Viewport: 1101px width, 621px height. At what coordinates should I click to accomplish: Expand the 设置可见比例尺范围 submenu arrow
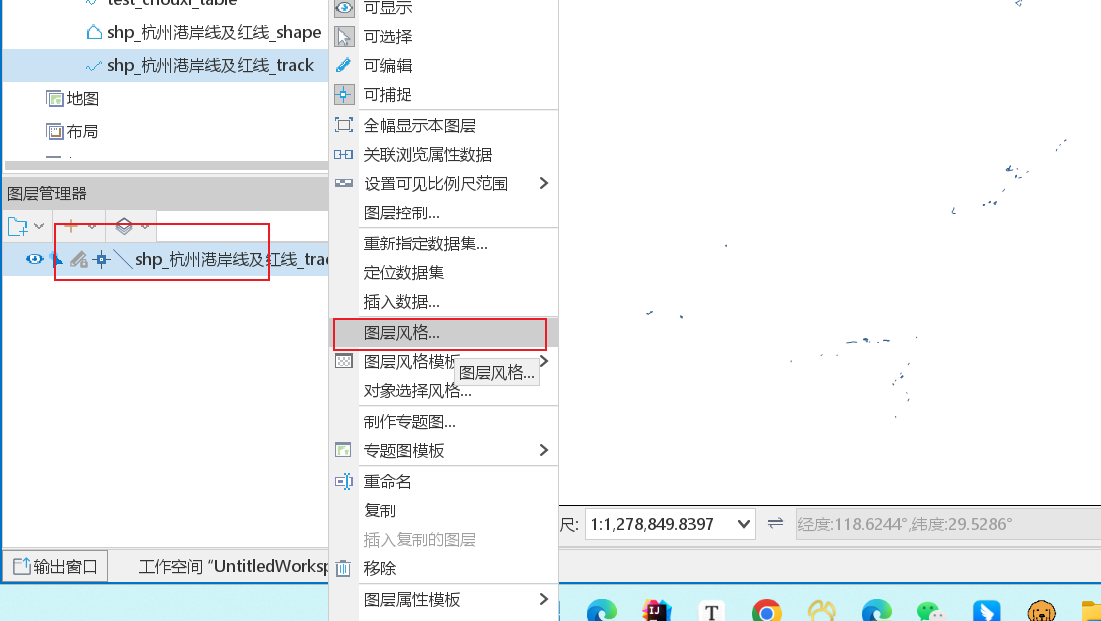(x=543, y=183)
